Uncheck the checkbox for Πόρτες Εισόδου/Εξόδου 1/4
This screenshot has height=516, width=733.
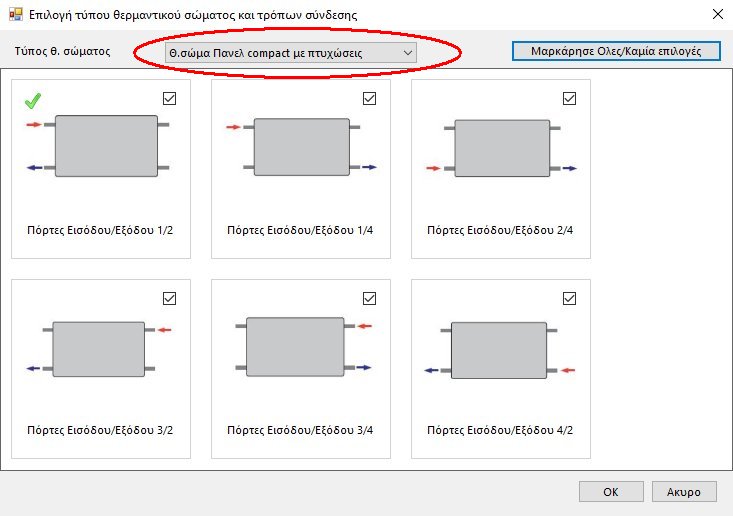pos(369,98)
